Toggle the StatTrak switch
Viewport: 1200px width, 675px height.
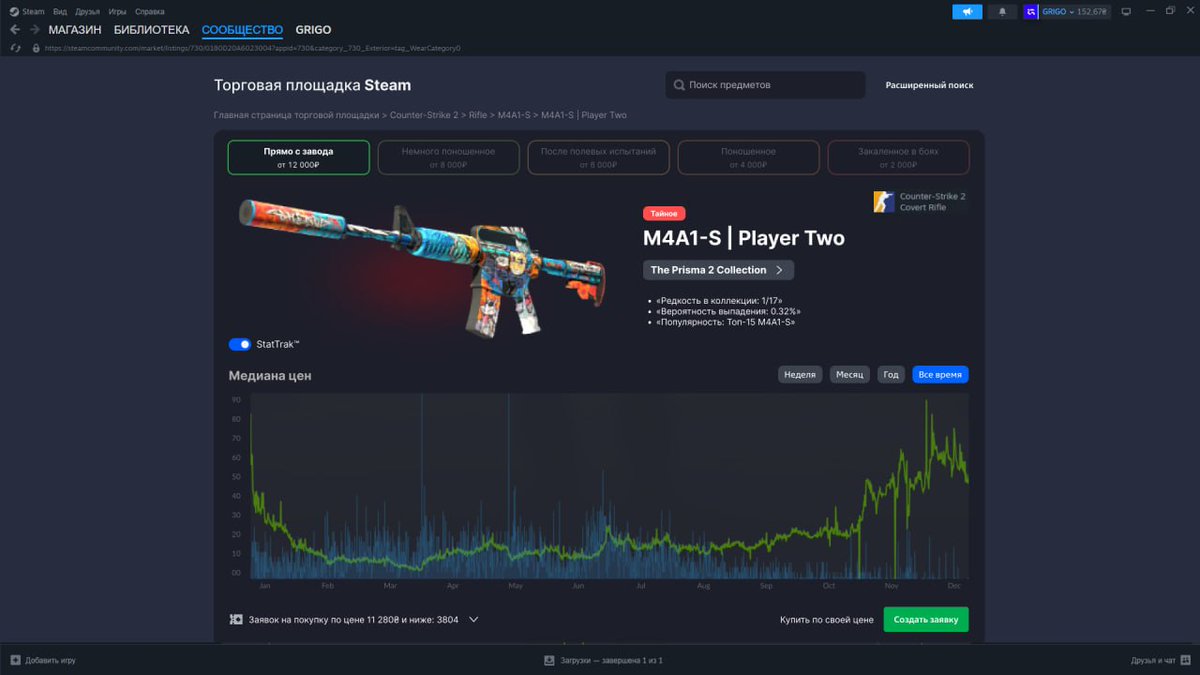[240, 344]
